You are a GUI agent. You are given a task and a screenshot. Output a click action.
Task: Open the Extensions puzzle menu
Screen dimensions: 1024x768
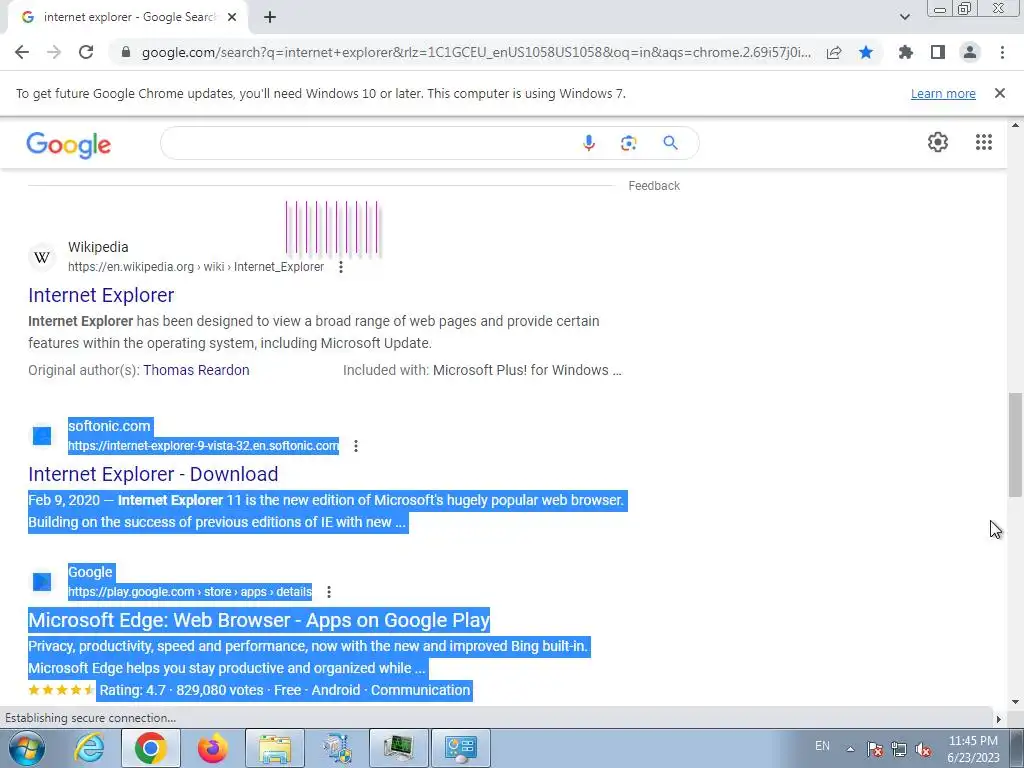tap(906, 52)
